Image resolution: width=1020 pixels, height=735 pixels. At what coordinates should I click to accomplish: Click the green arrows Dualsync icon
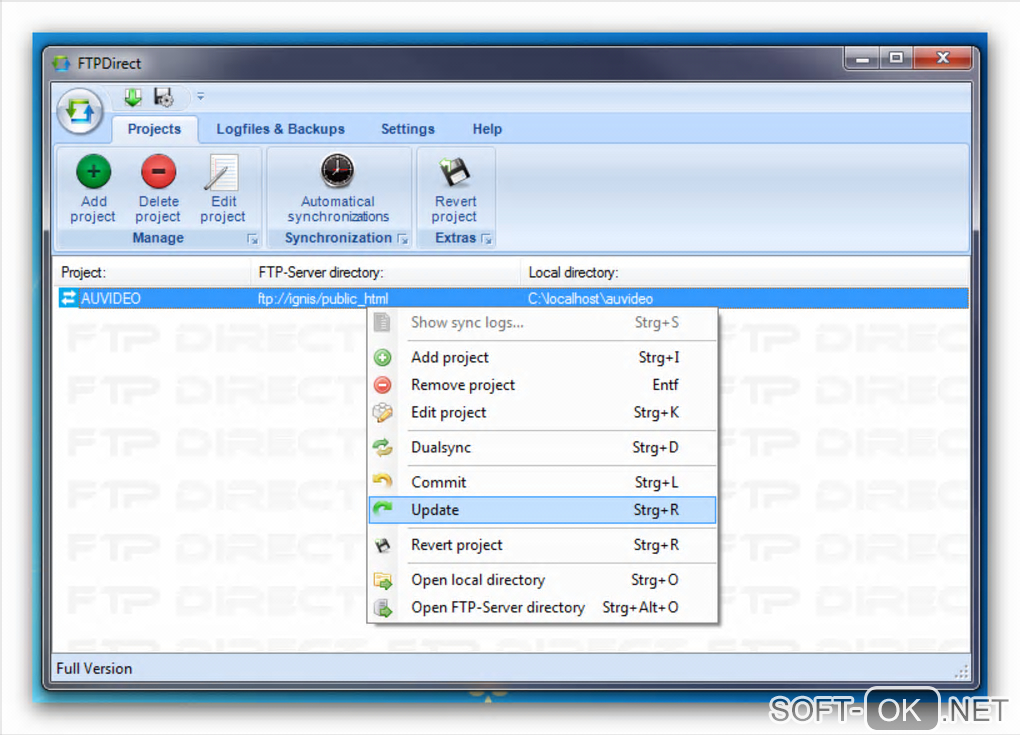click(382, 448)
